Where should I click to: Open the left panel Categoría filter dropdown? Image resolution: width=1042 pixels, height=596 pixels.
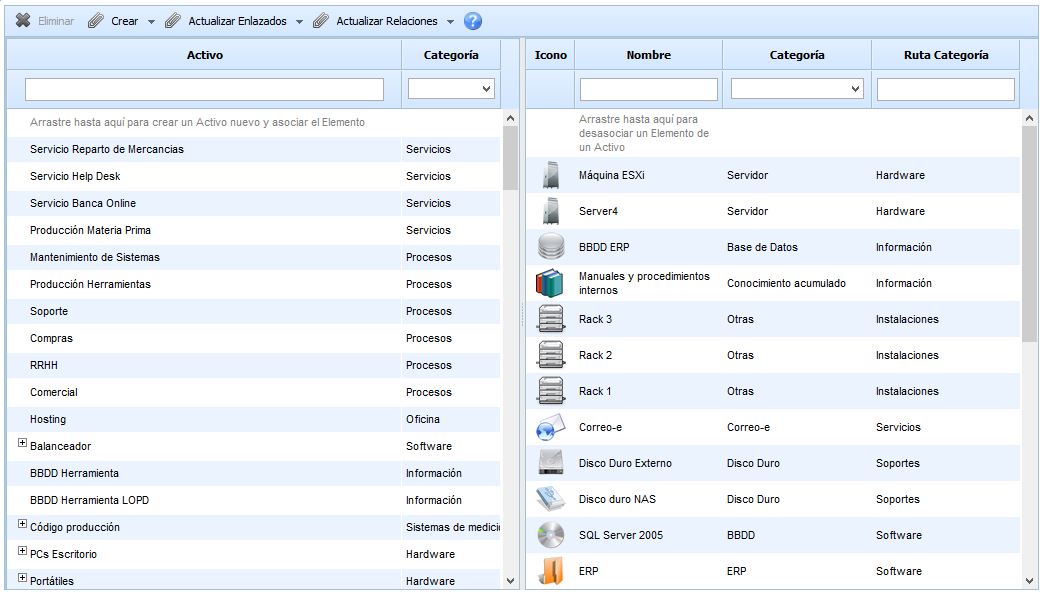tap(451, 89)
